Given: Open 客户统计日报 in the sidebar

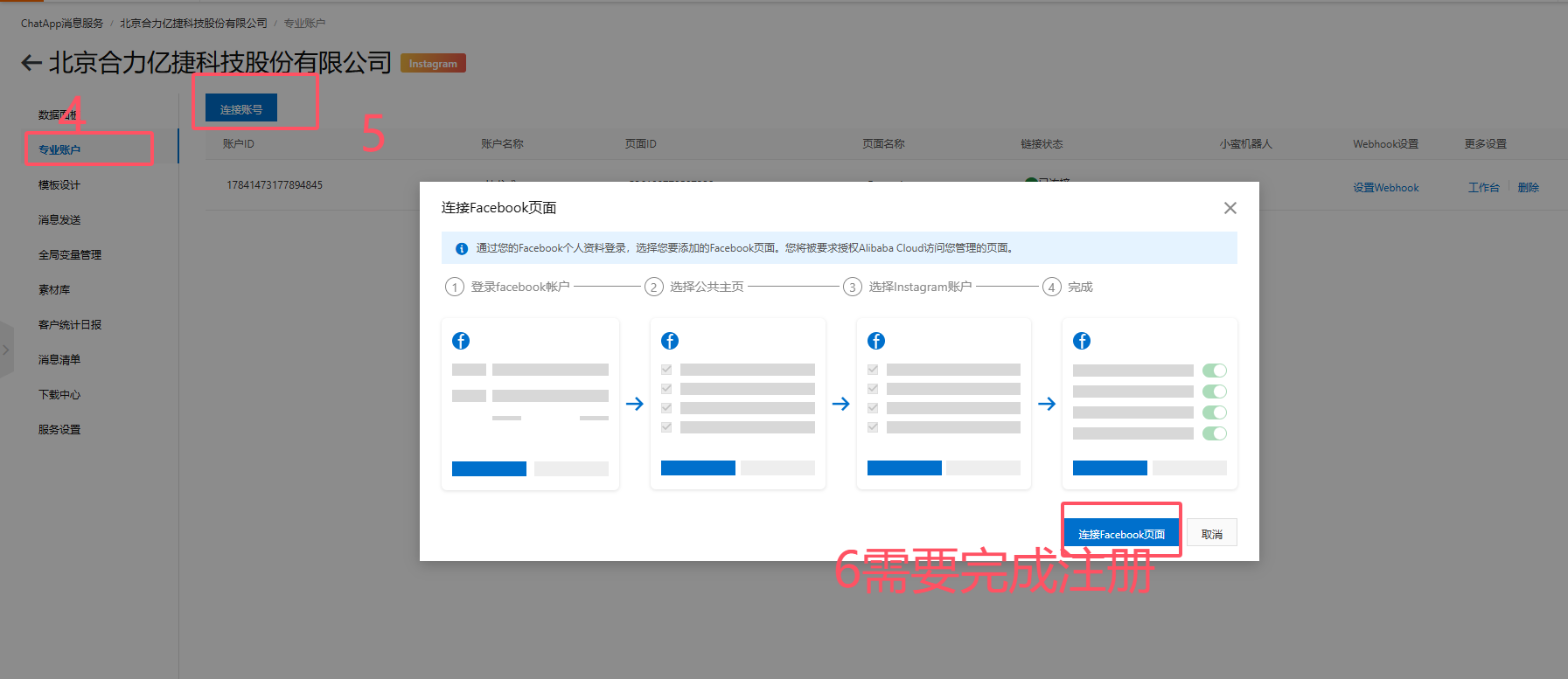Looking at the screenshot, I should (x=70, y=324).
